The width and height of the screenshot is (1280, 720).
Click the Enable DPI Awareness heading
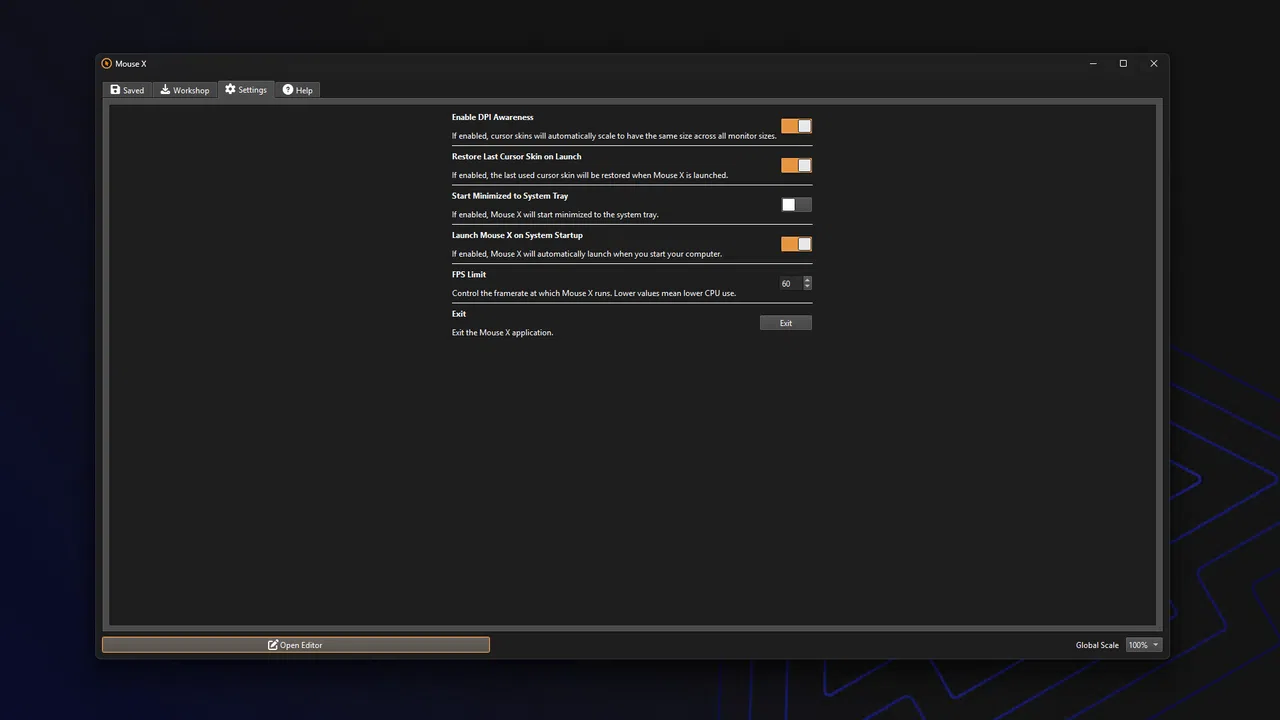[492, 117]
